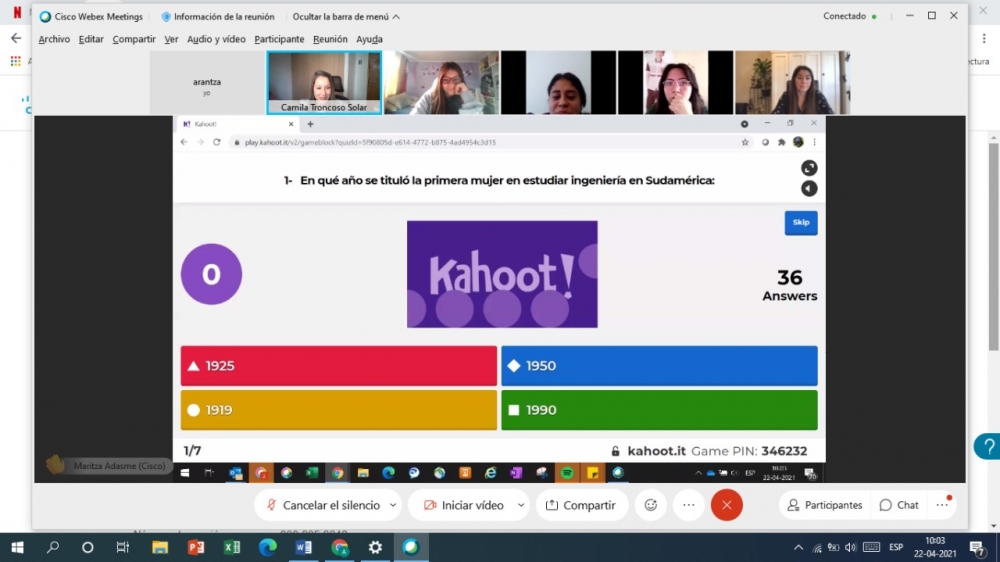The width and height of the screenshot is (1000, 562).
Task: Open File Explorer from taskbar
Action: click(x=159, y=547)
